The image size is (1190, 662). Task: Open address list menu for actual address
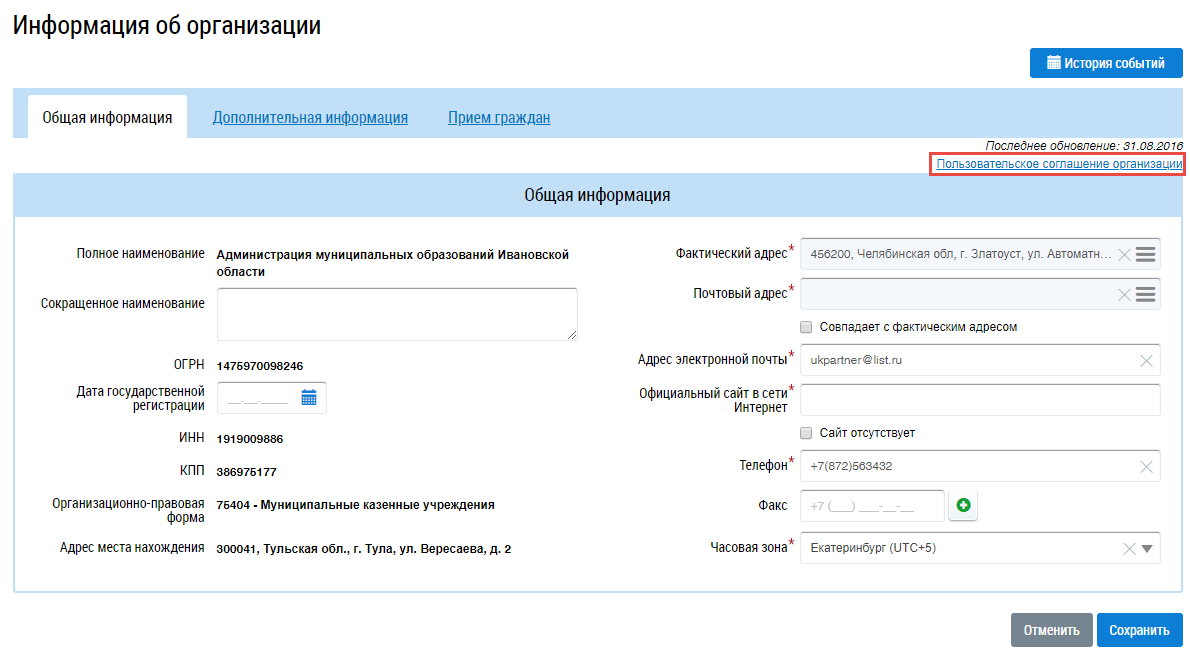pyautogui.click(x=1146, y=254)
